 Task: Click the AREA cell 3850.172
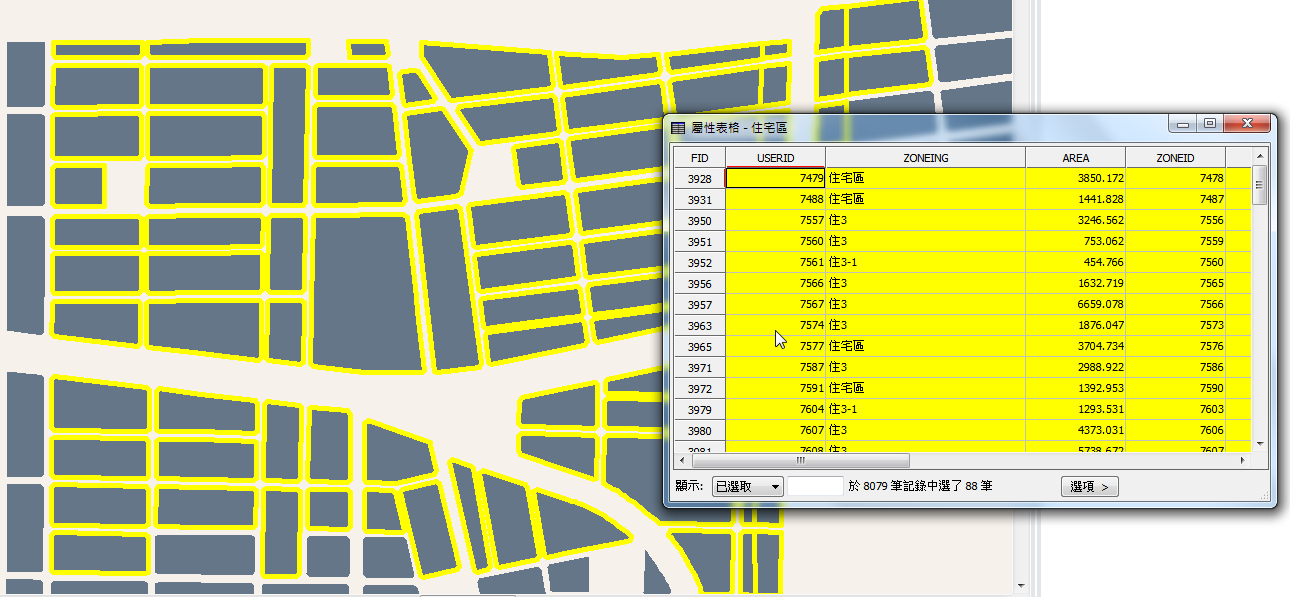[1076, 178]
